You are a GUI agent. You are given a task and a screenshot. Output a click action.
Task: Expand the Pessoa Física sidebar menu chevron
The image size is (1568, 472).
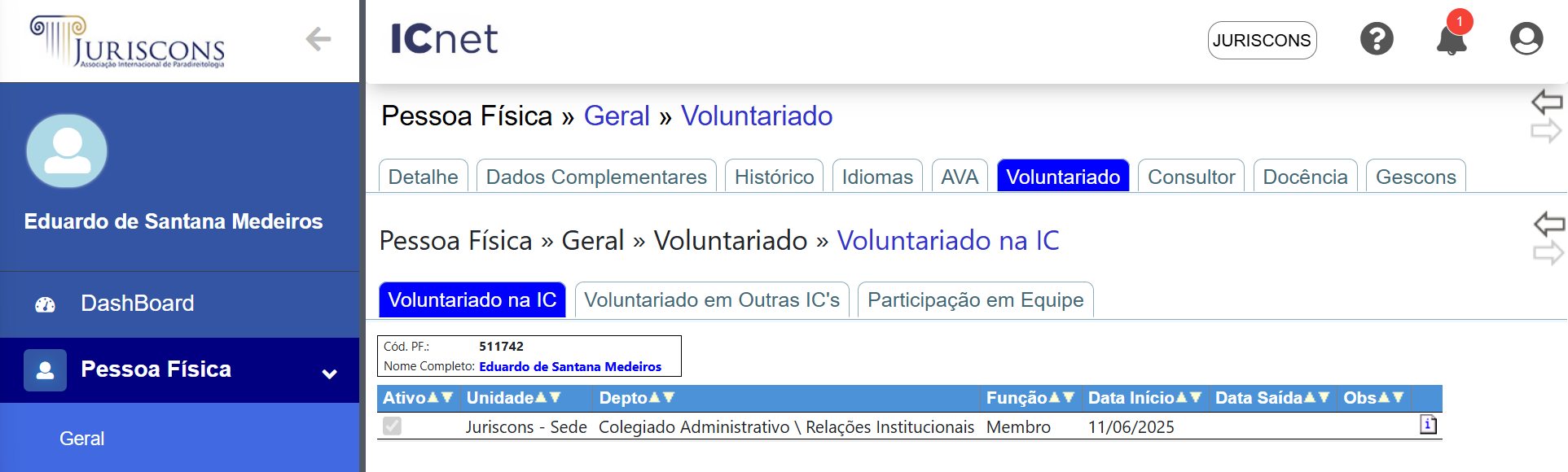[x=330, y=374]
